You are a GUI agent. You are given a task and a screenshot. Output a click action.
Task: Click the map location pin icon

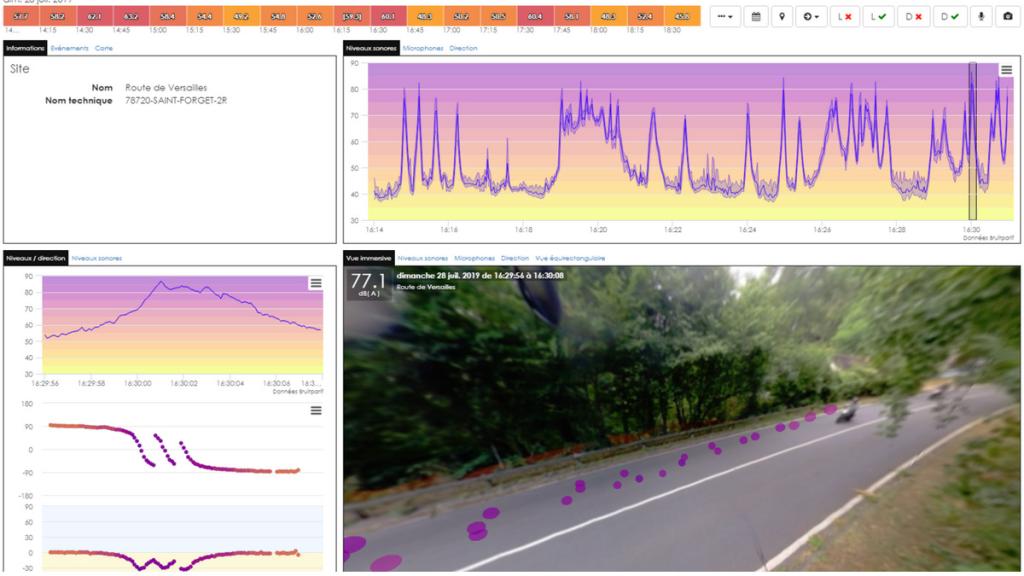click(782, 17)
